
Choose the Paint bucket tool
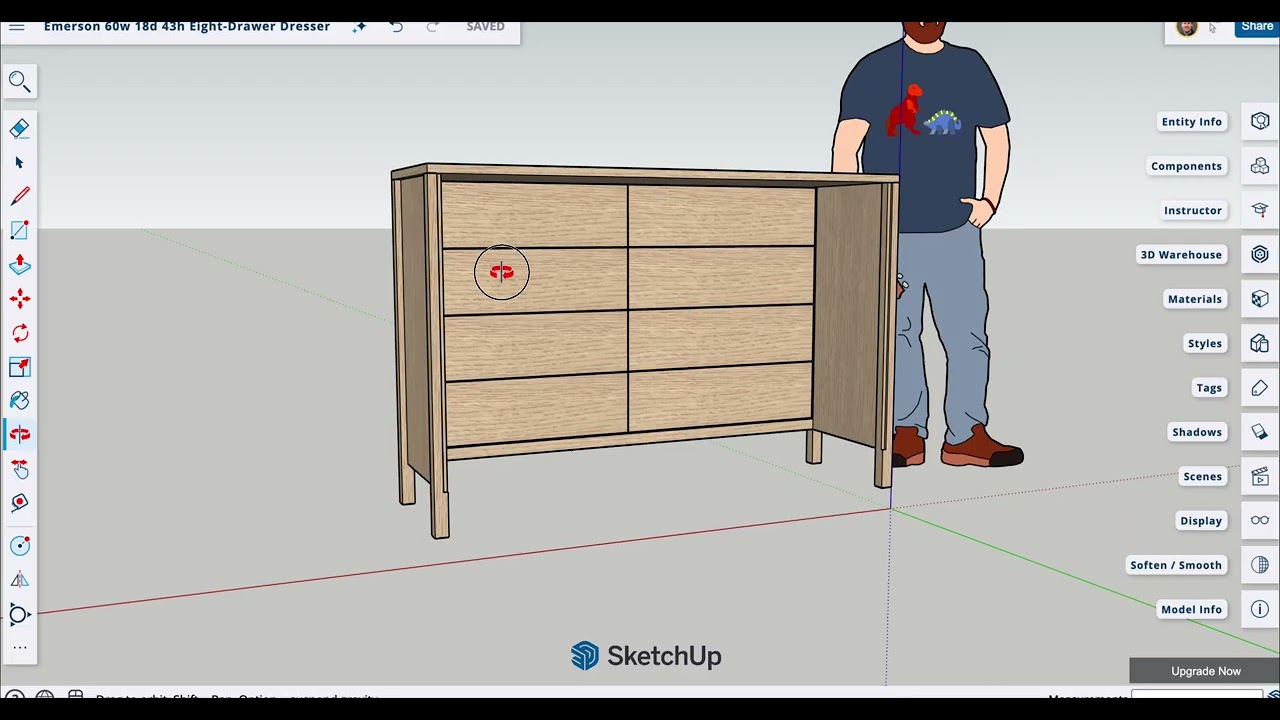tap(19, 400)
